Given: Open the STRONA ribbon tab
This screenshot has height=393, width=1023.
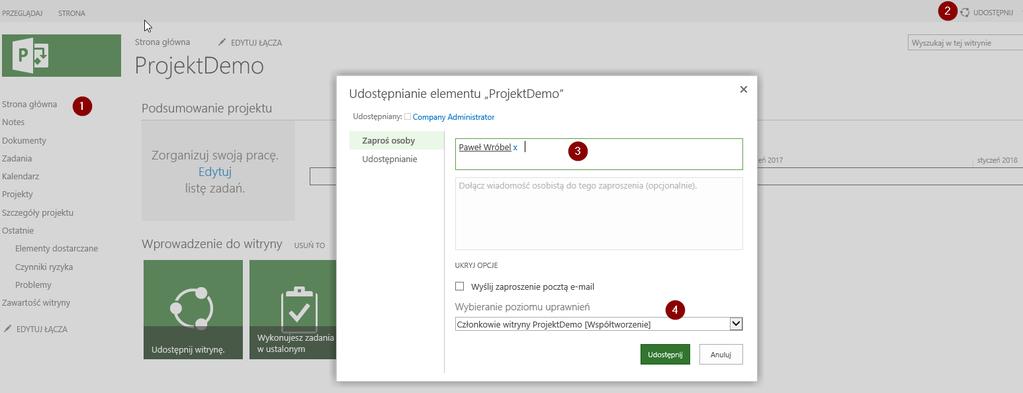Looking at the screenshot, I should (71, 13).
